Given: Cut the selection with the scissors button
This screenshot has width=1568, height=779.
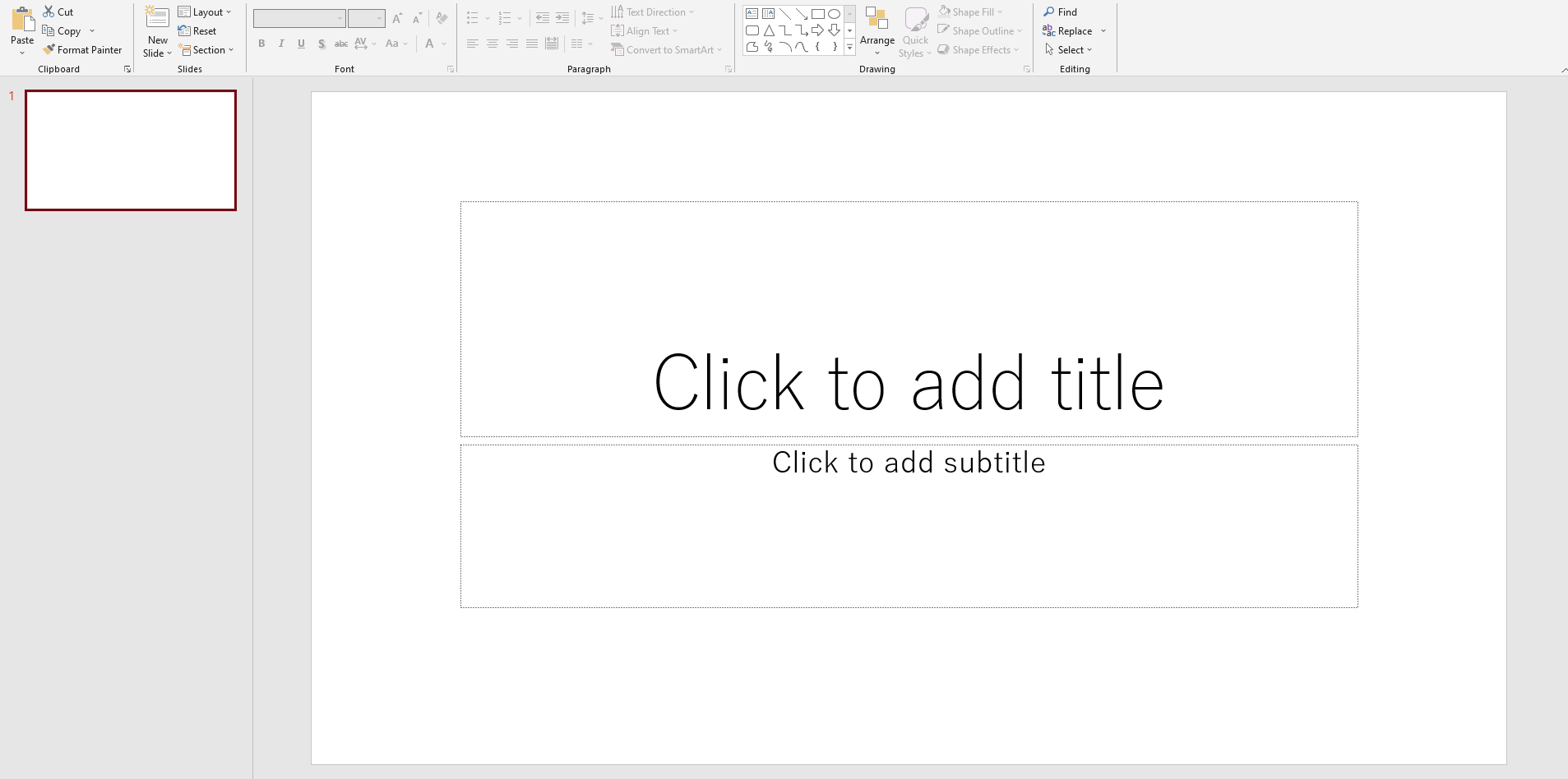Looking at the screenshot, I should [x=58, y=12].
